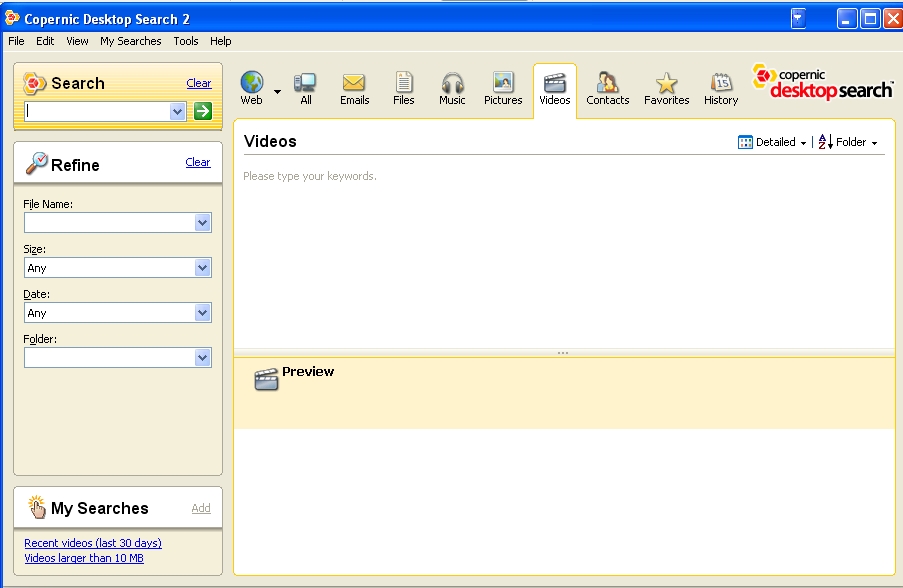Click the Copernic Desktop Search logo
This screenshot has width=903, height=588.
(822, 82)
